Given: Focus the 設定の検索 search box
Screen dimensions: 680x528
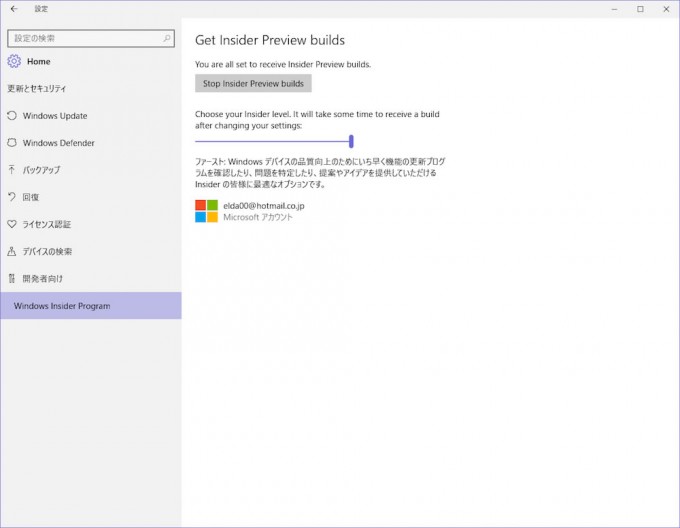Looking at the screenshot, I should pos(91,38).
